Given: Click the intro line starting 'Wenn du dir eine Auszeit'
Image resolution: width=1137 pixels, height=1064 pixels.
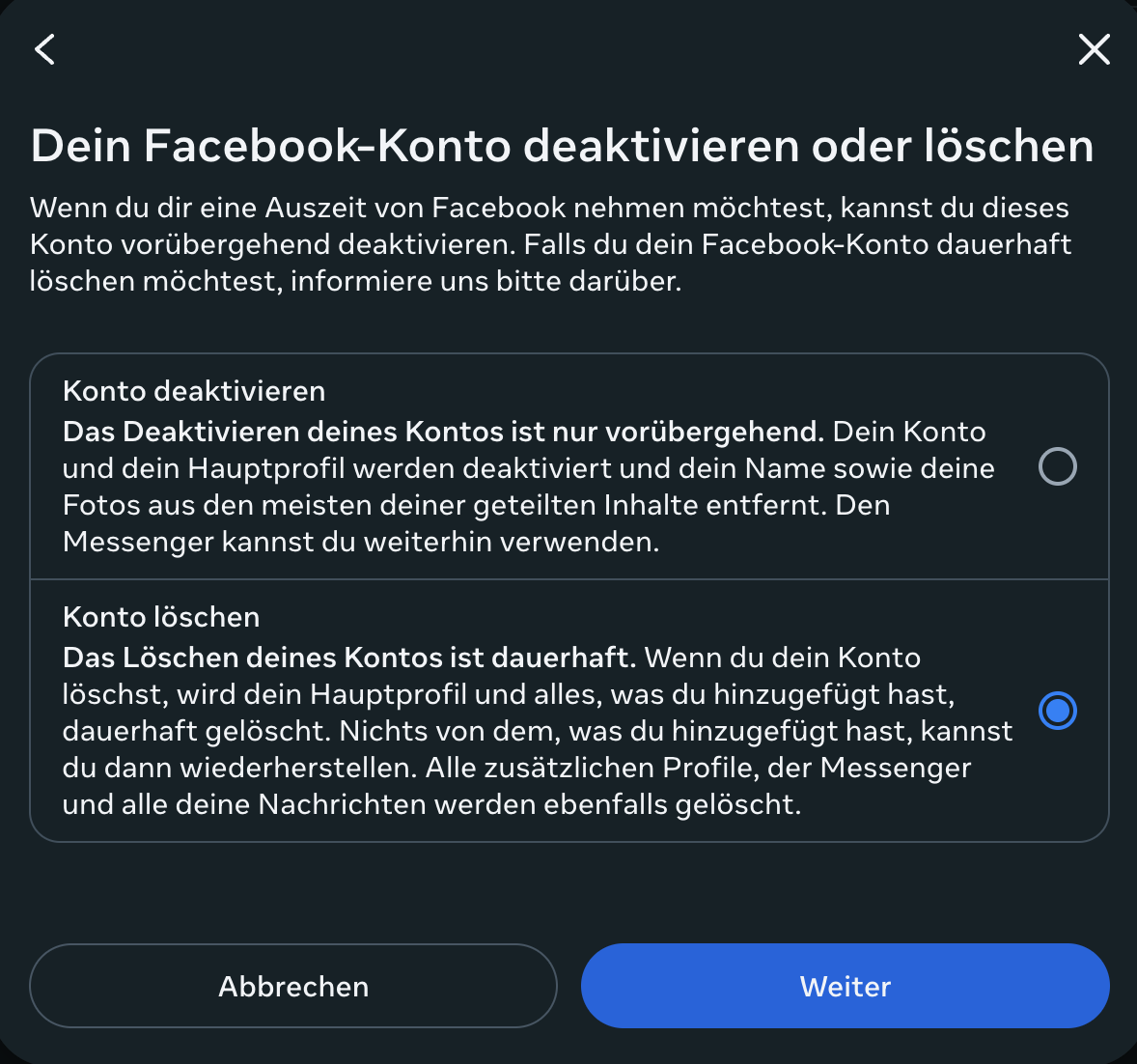Looking at the screenshot, I should (549, 208).
